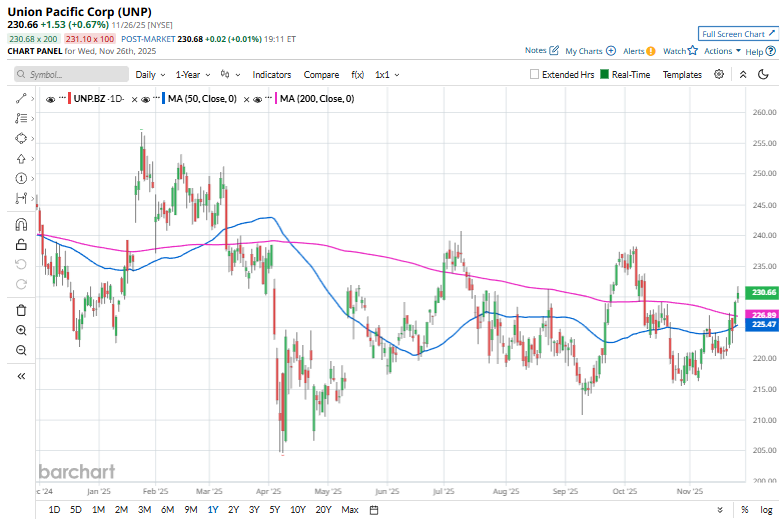Zoom out using the magnifier minus icon
The width and height of the screenshot is (782, 525).
(x=21, y=350)
